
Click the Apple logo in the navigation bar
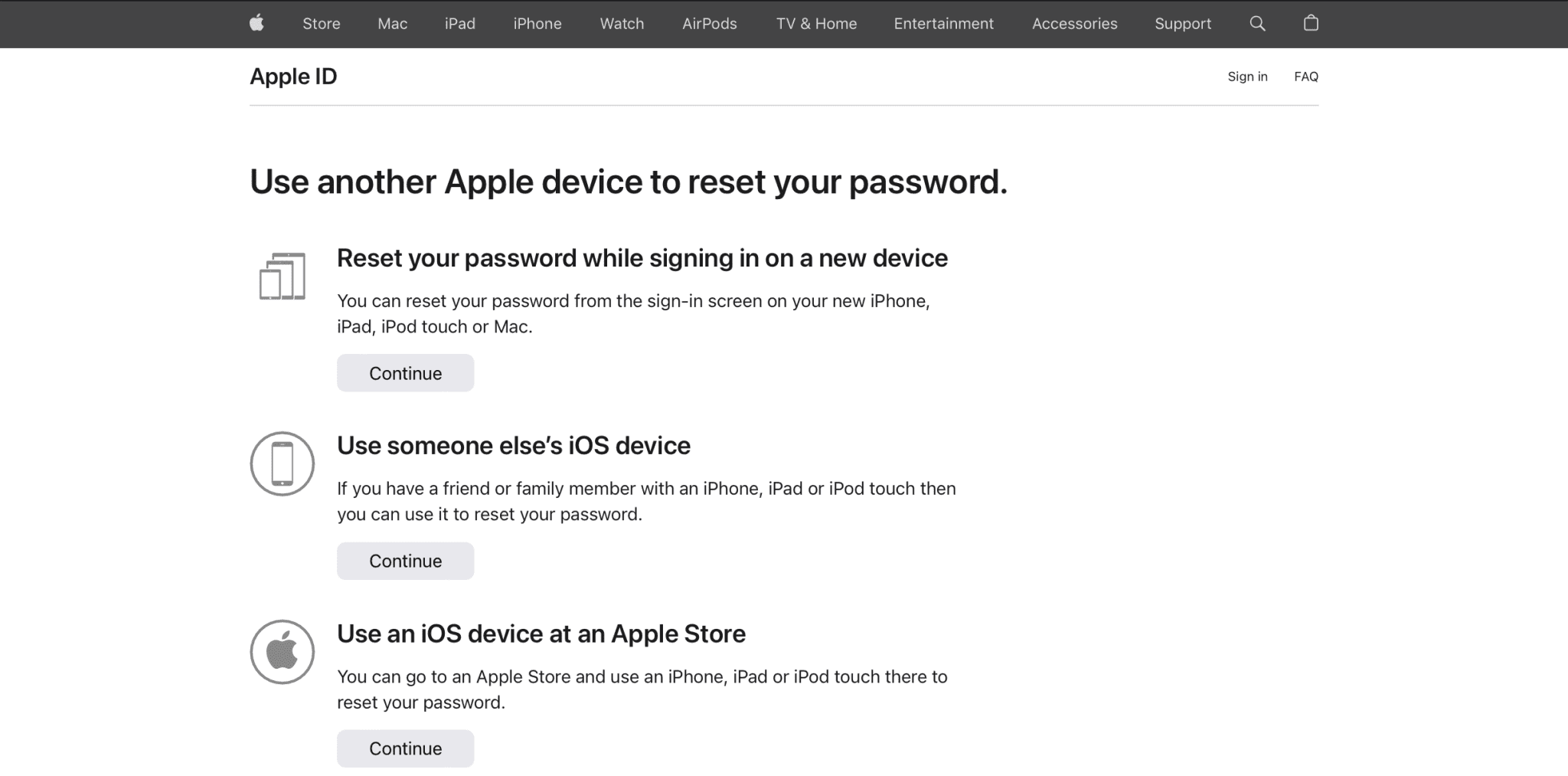coord(257,24)
